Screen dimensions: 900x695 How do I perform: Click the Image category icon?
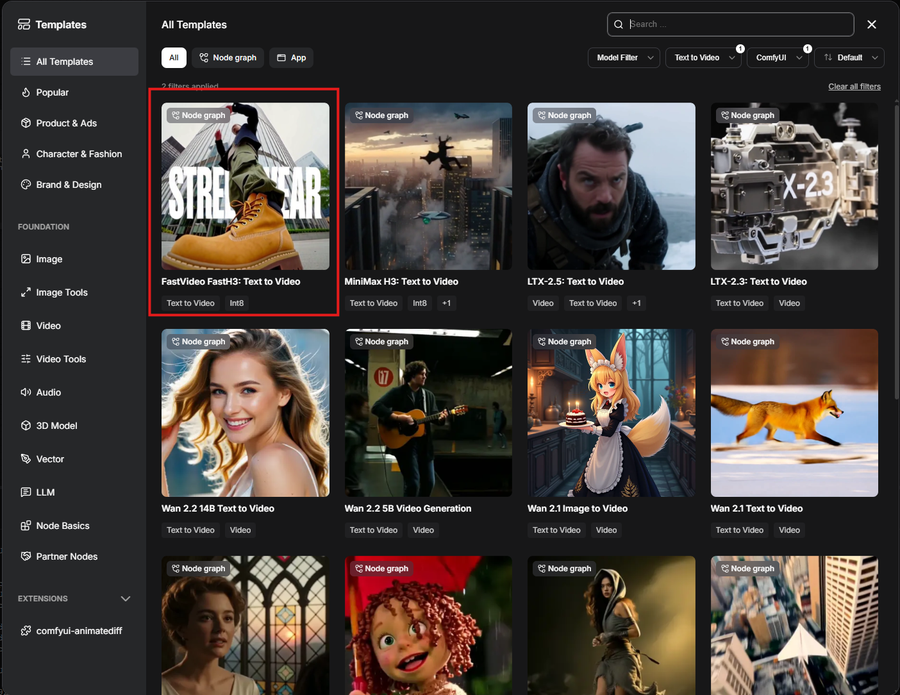click(x=26, y=259)
